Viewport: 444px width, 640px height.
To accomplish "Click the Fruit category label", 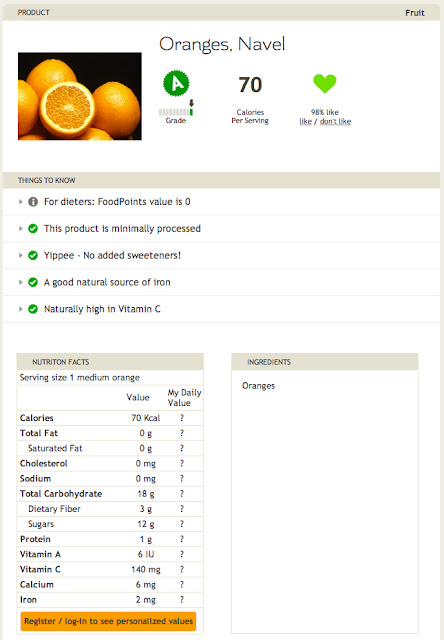I will click(x=415, y=13).
